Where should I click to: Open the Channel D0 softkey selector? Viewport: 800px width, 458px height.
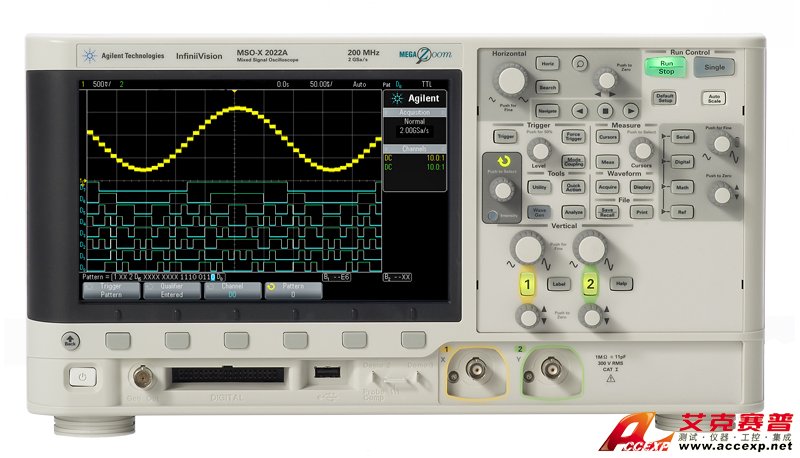231,291
